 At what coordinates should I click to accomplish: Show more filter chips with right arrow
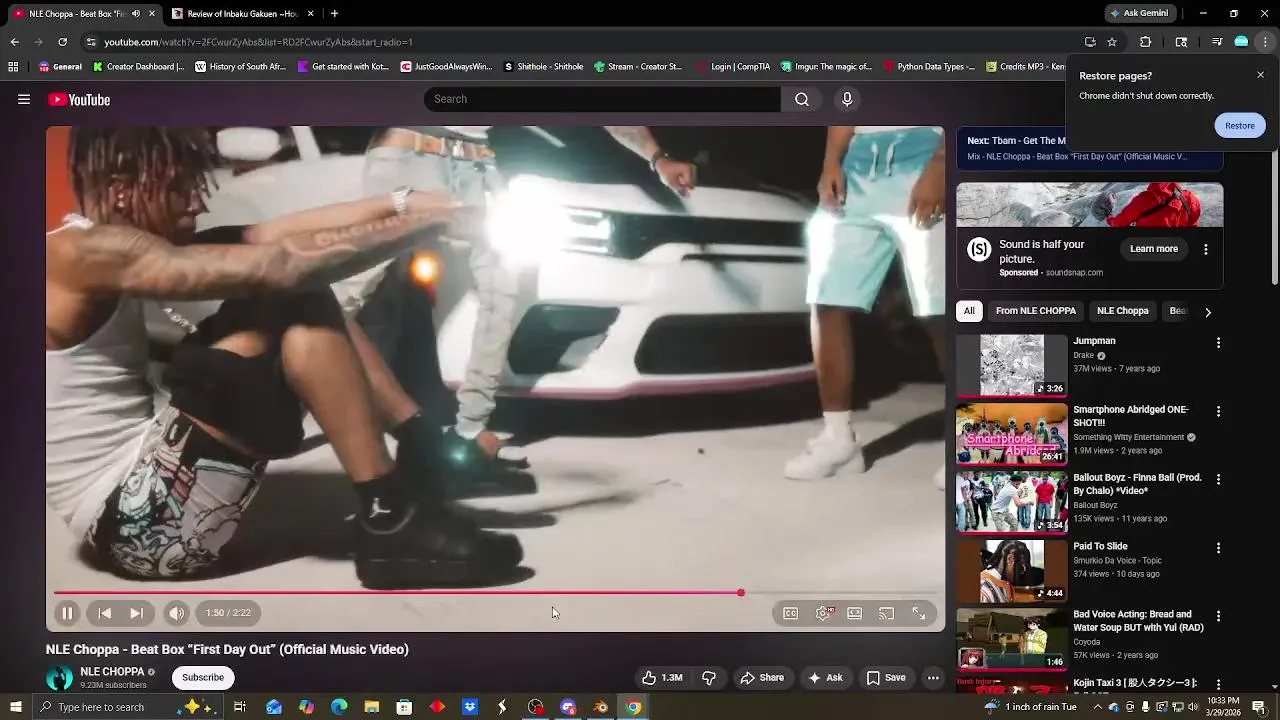pos(1208,312)
